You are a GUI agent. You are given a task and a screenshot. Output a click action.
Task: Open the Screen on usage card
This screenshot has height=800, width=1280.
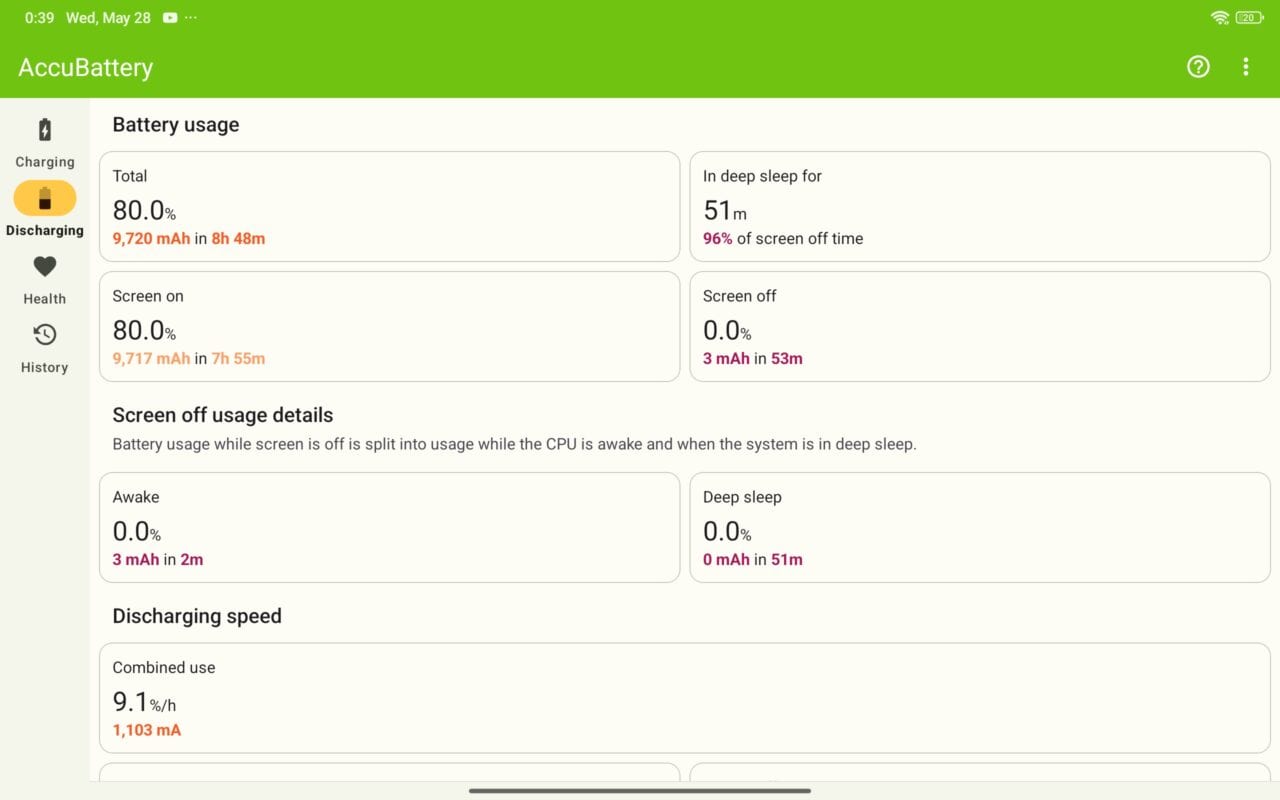[x=389, y=326]
